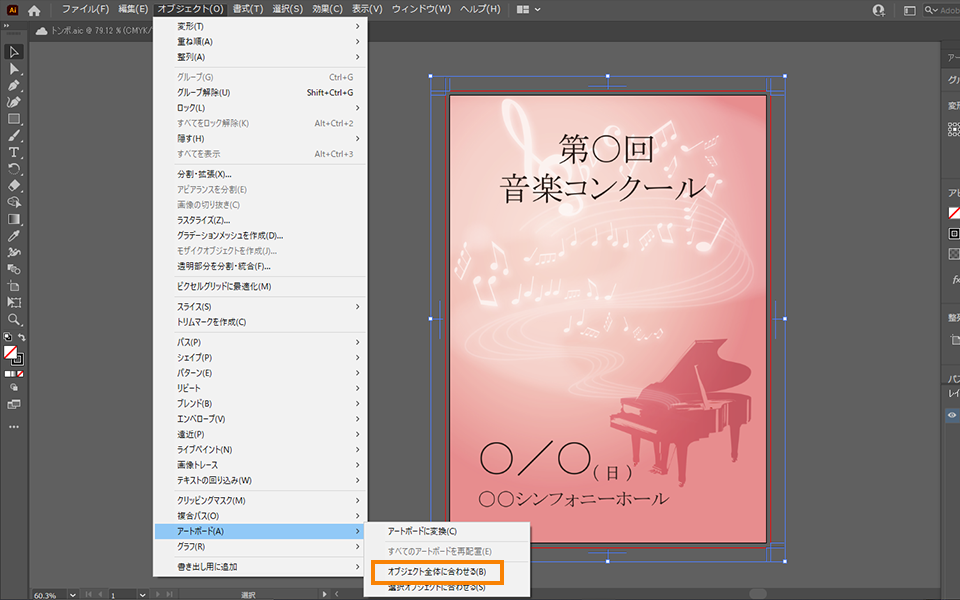The width and height of the screenshot is (960, 600).
Task: Choose the Rectangle tool
Action: [14, 119]
